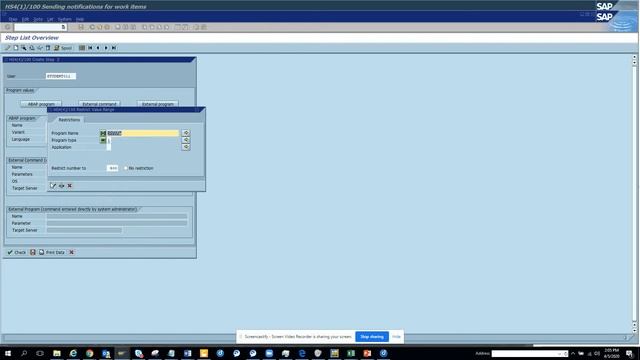Click the Check button in Create Step
The height and width of the screenshot is (360, 640).
tap(16, 252)
